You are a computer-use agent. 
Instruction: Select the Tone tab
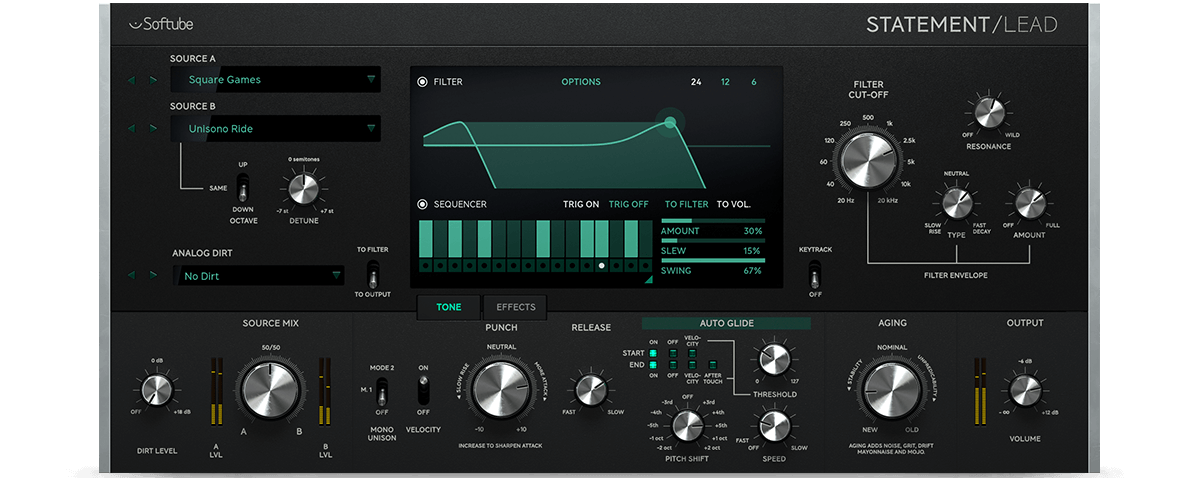pos(449,307)
